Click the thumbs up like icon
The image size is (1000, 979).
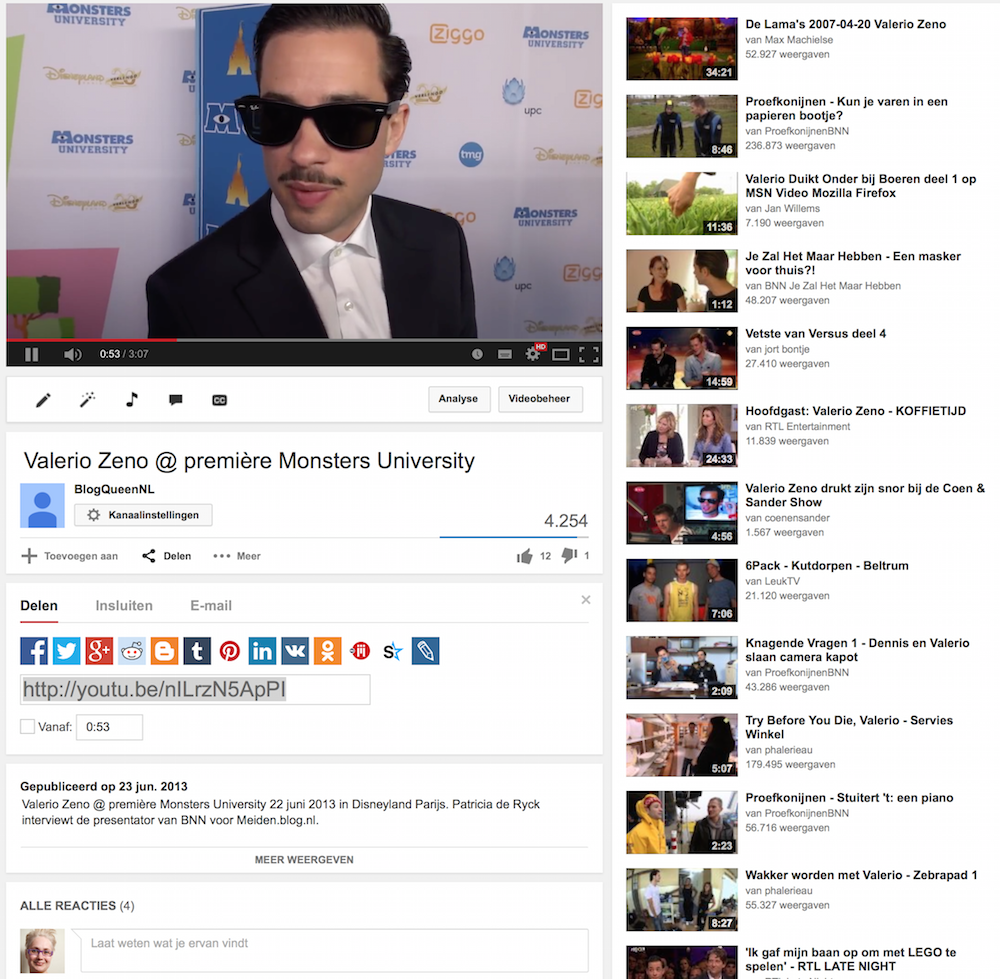coord(524,556)
